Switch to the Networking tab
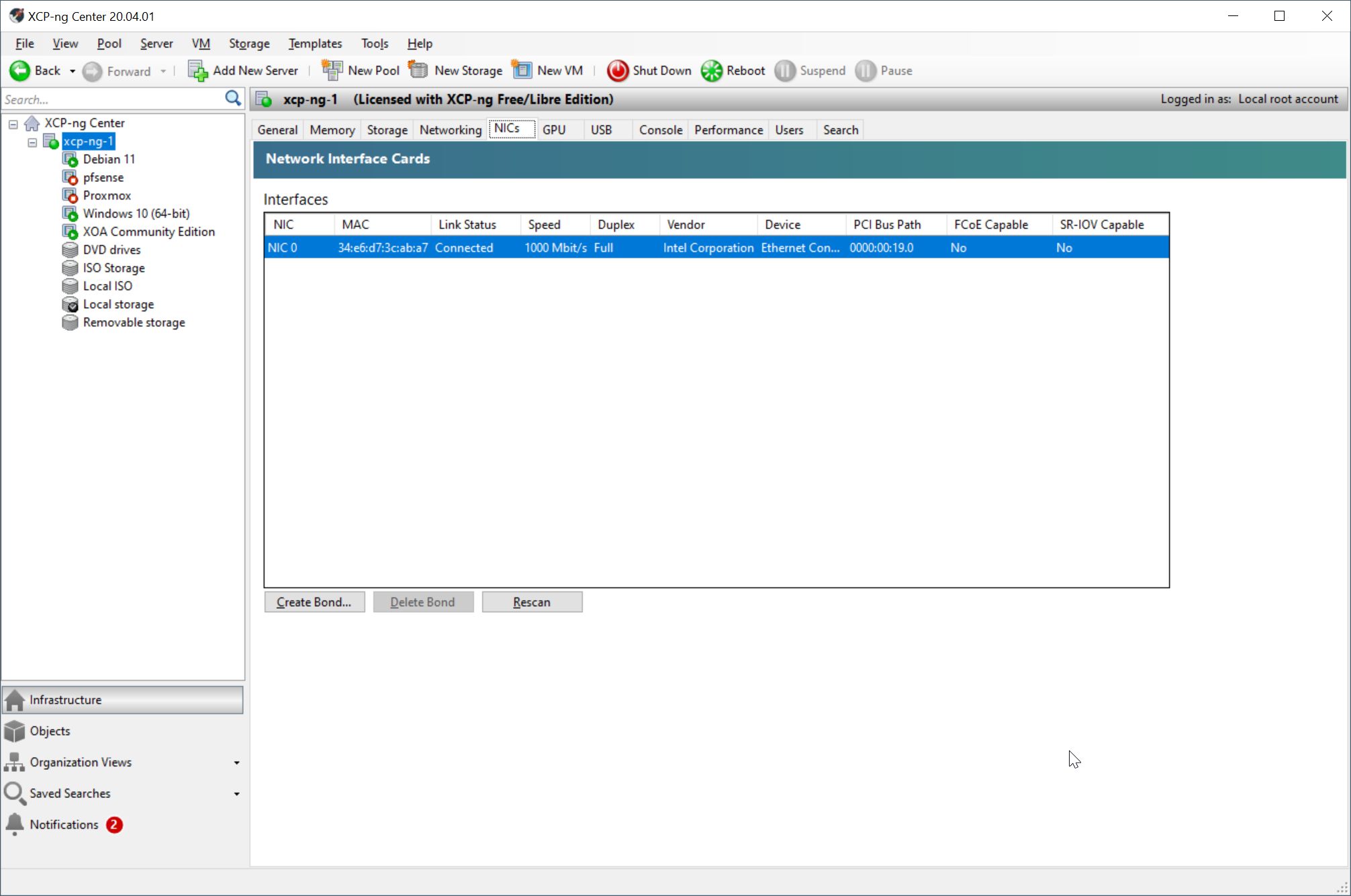1351x896 pixels. click(x=450, y=130)
